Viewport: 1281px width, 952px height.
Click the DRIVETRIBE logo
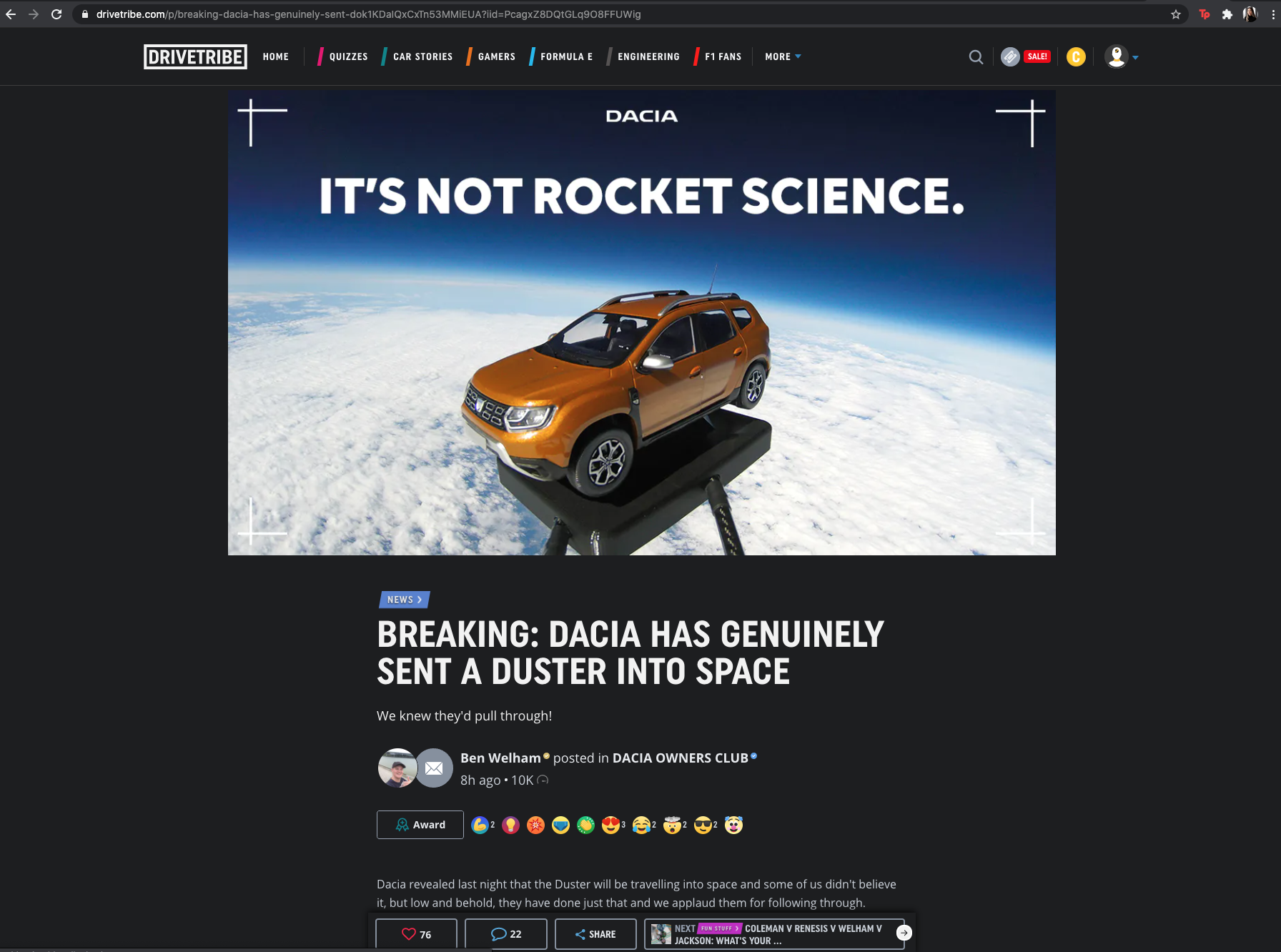[x=195, y=56]
